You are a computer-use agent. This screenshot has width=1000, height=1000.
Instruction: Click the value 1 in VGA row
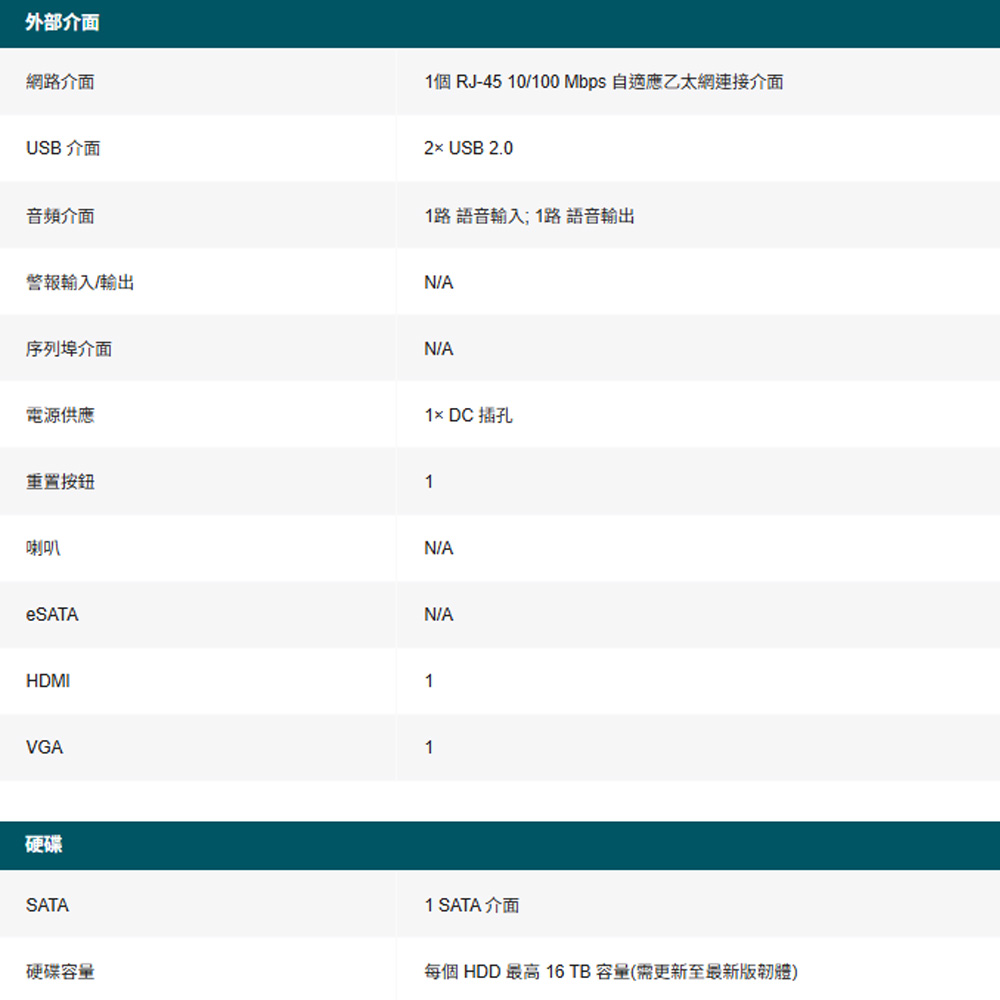429,747
